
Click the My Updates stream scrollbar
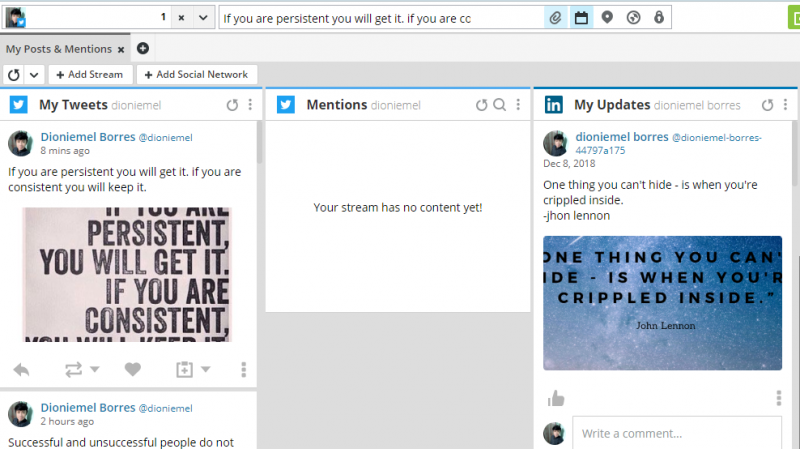(x=795, y=154)
